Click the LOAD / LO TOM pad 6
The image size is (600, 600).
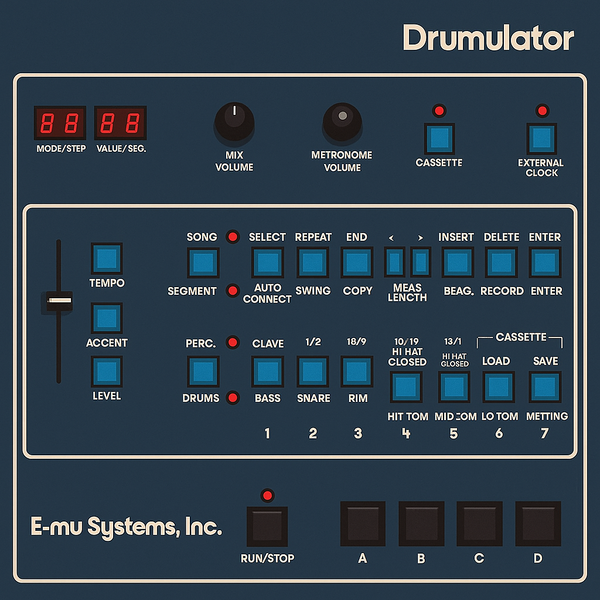click(499, 387)
